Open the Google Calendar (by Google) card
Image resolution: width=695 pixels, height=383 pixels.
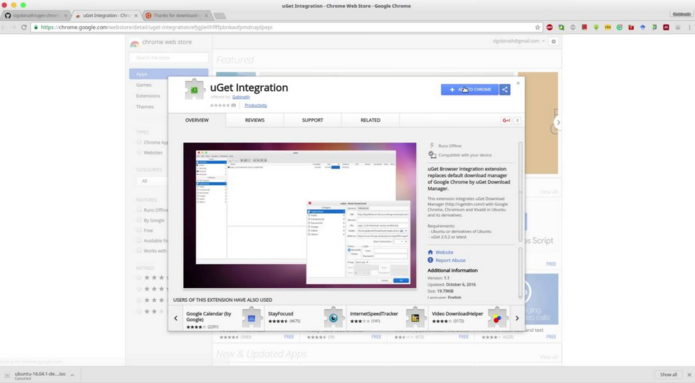[223, 318]
